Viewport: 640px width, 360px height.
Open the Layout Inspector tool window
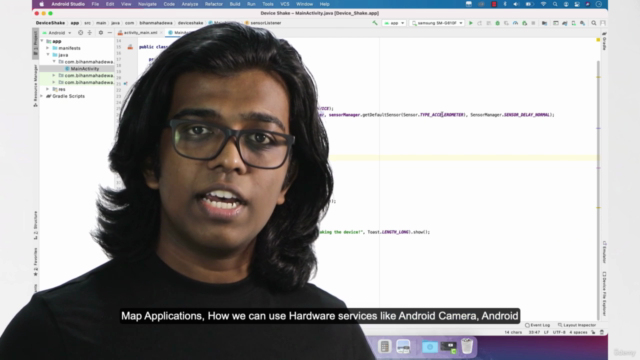click(x=577, y=325)
